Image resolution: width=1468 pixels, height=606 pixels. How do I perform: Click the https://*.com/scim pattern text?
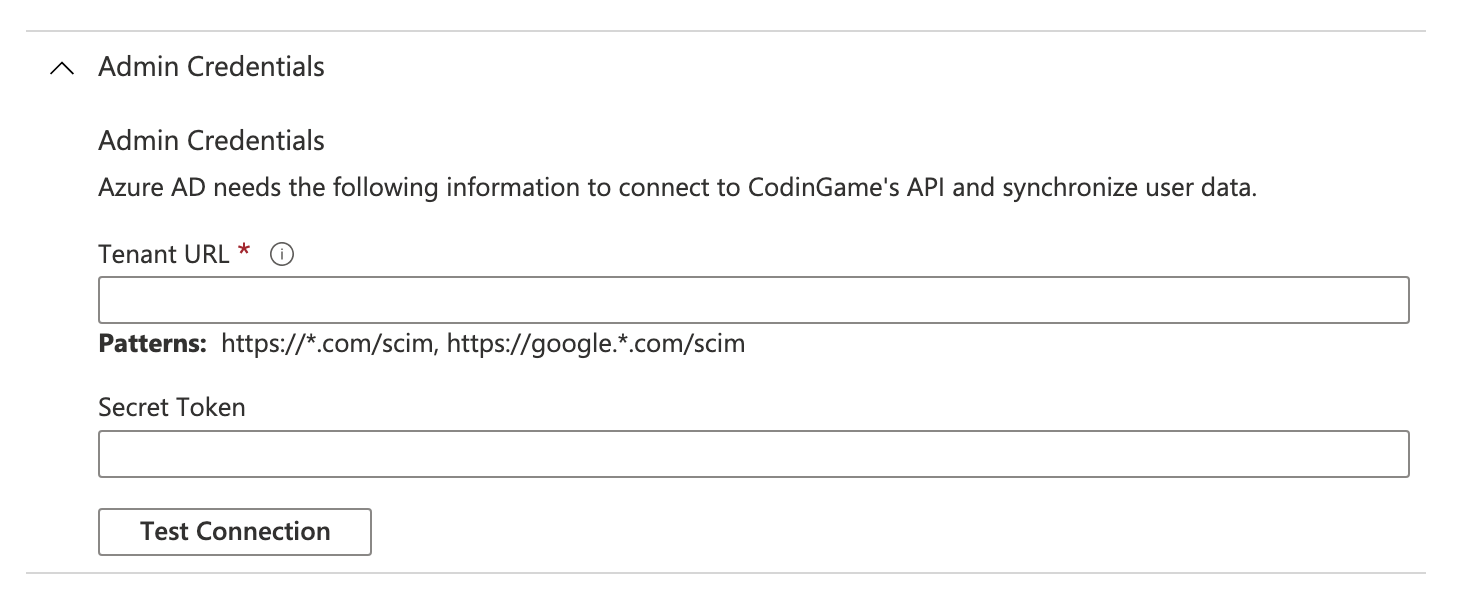pyautogui.click(x=330, y=345)
